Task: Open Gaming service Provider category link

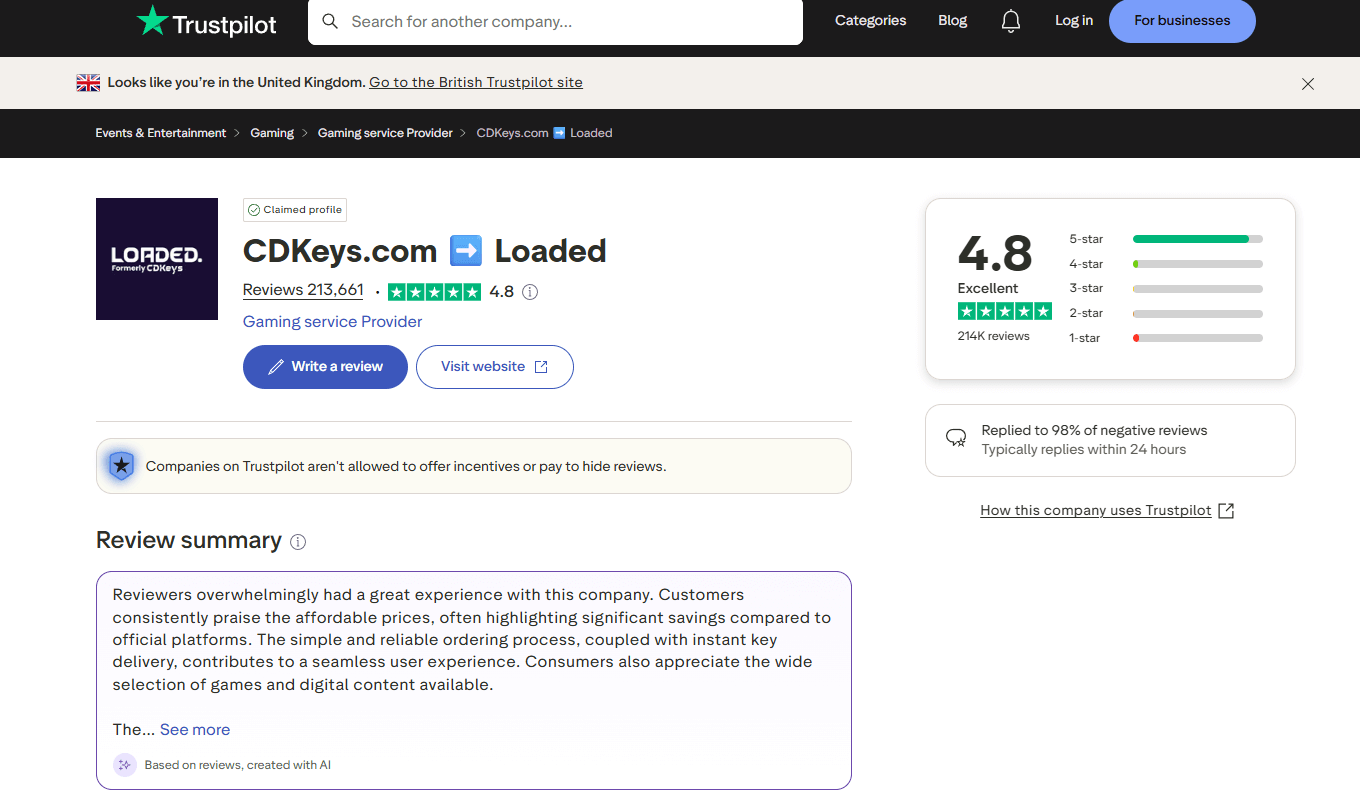Action: [332, 322]
